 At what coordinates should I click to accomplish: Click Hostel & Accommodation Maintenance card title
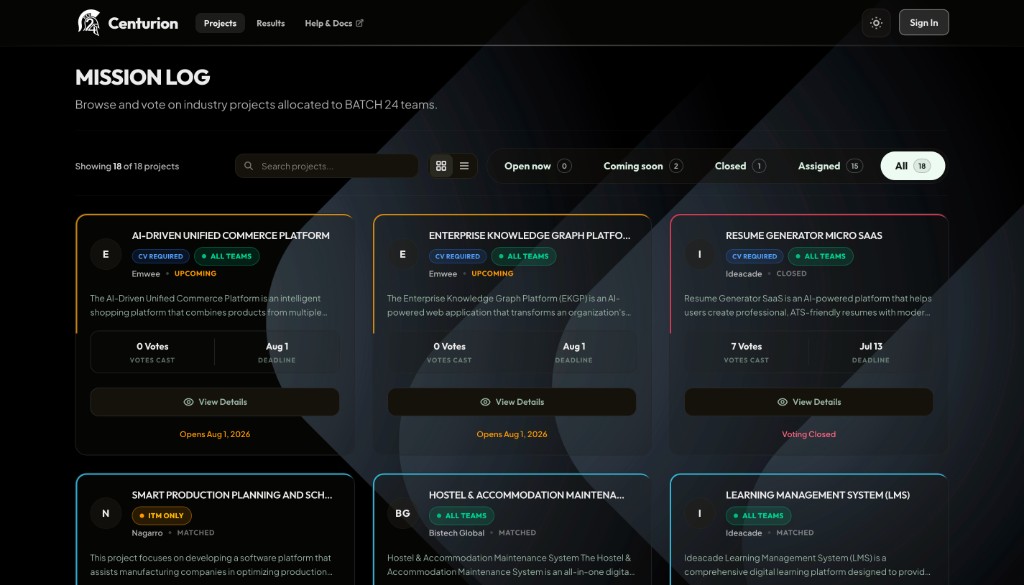pos(526,495)
